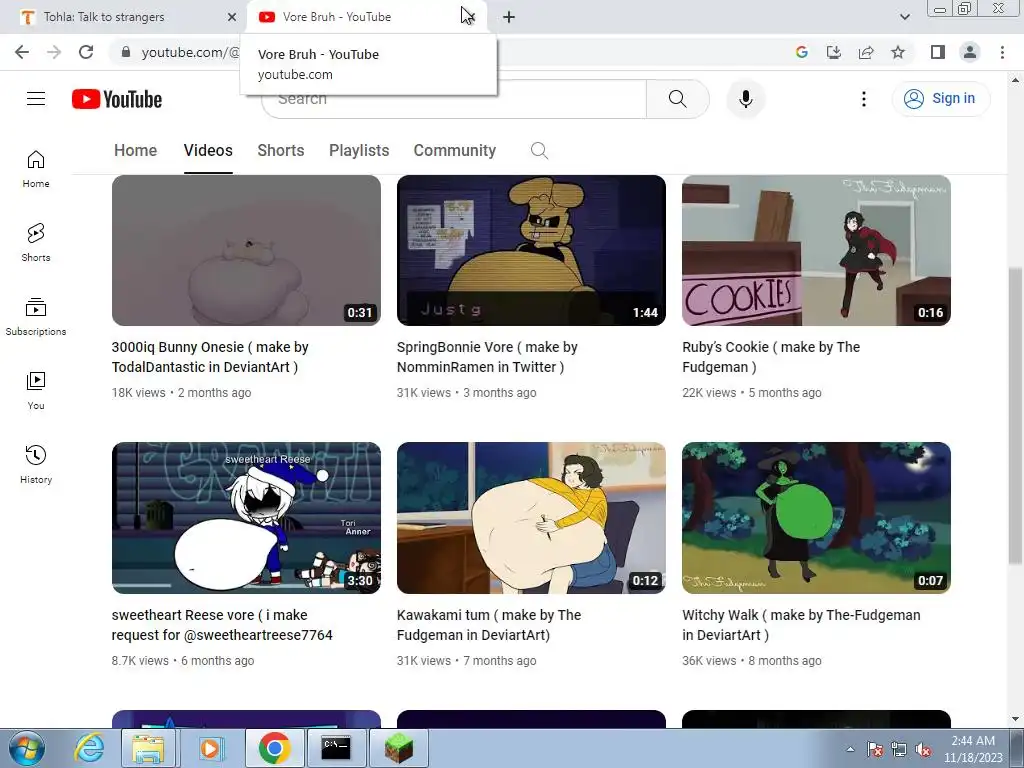Click the Sign in button
1024x768 pixels.
coord(940,99)
